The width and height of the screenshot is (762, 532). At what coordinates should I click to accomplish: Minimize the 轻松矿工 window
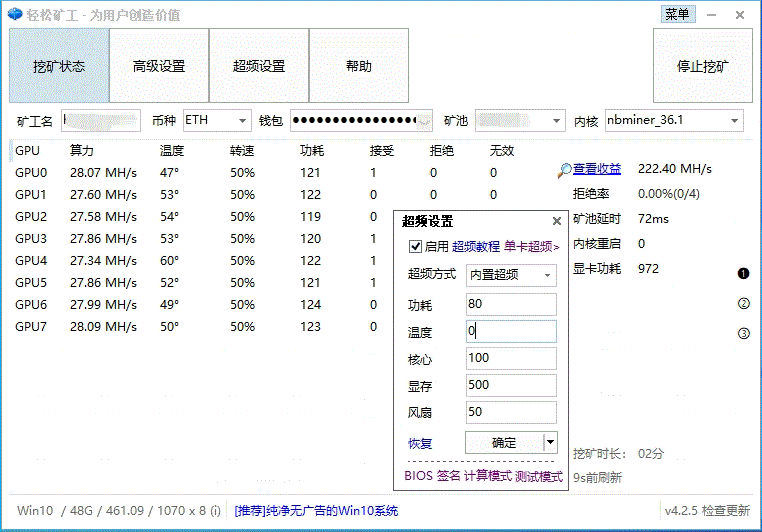pyautogui.click(x=711, y=15)
